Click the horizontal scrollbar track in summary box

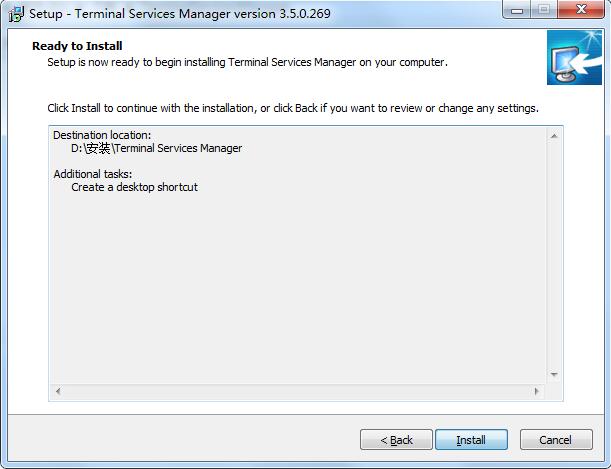coord(298,391)
